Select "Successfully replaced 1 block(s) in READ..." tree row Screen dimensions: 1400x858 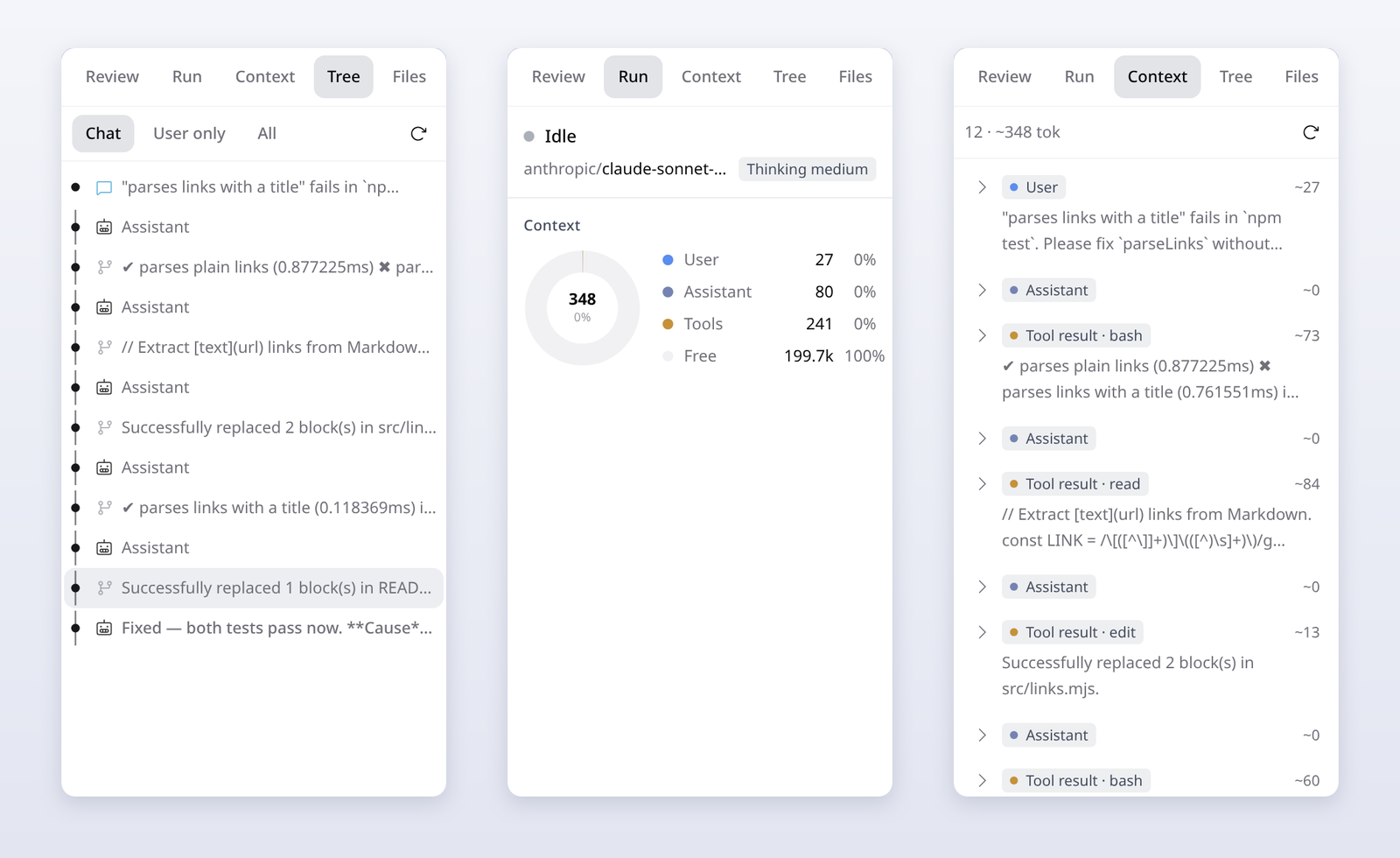tap(254, 587)
